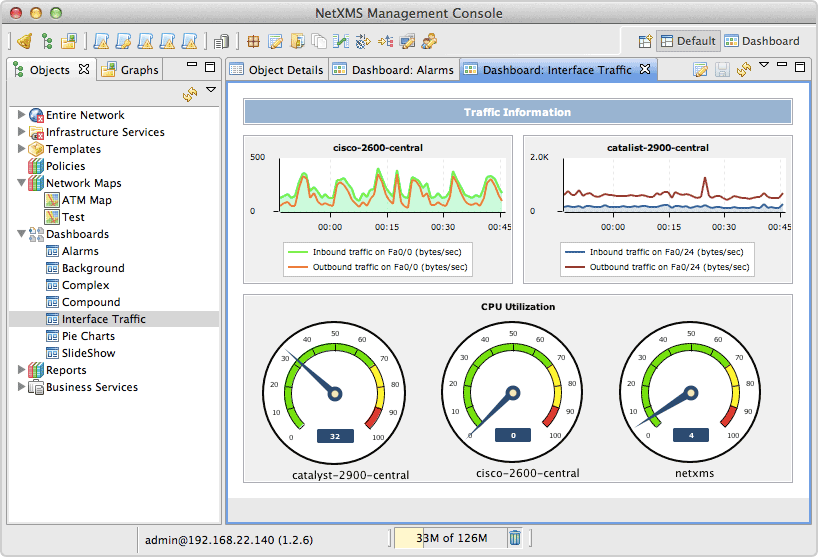Select Policies in the object tree
Screen dimensions: 818x557
coord(57,166)
